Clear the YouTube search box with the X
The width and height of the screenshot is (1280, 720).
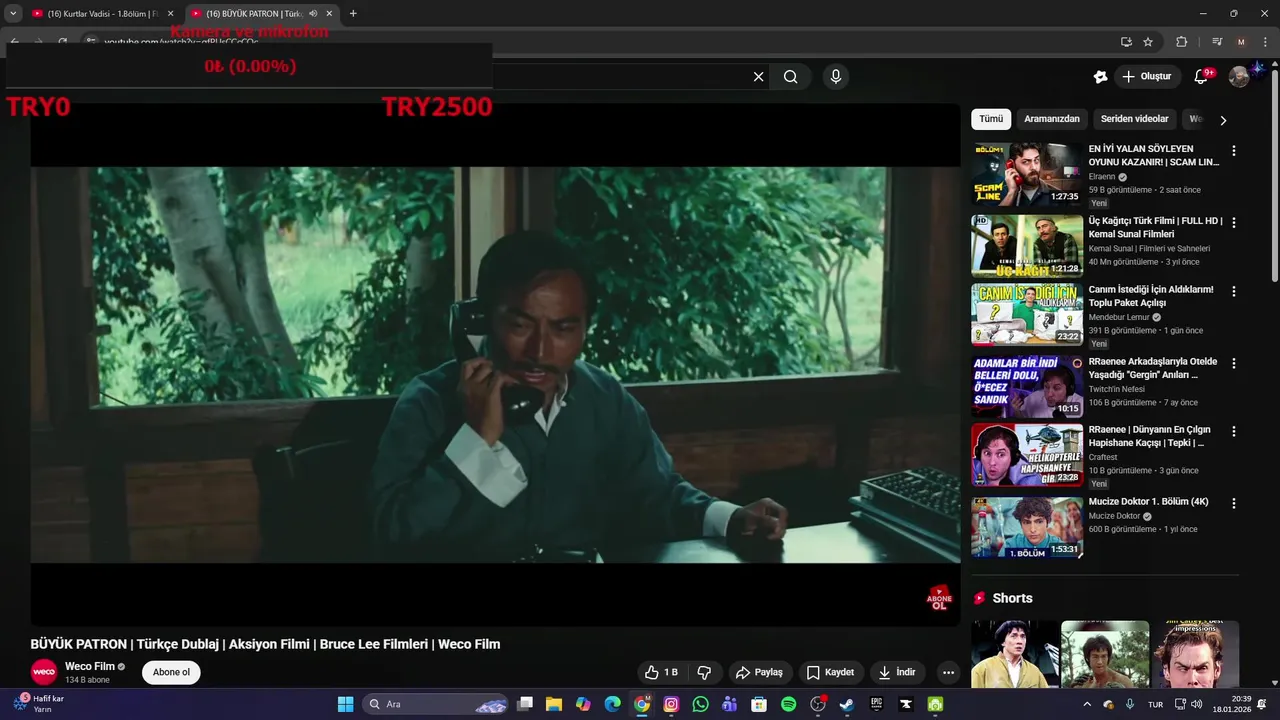pos(758,77)
